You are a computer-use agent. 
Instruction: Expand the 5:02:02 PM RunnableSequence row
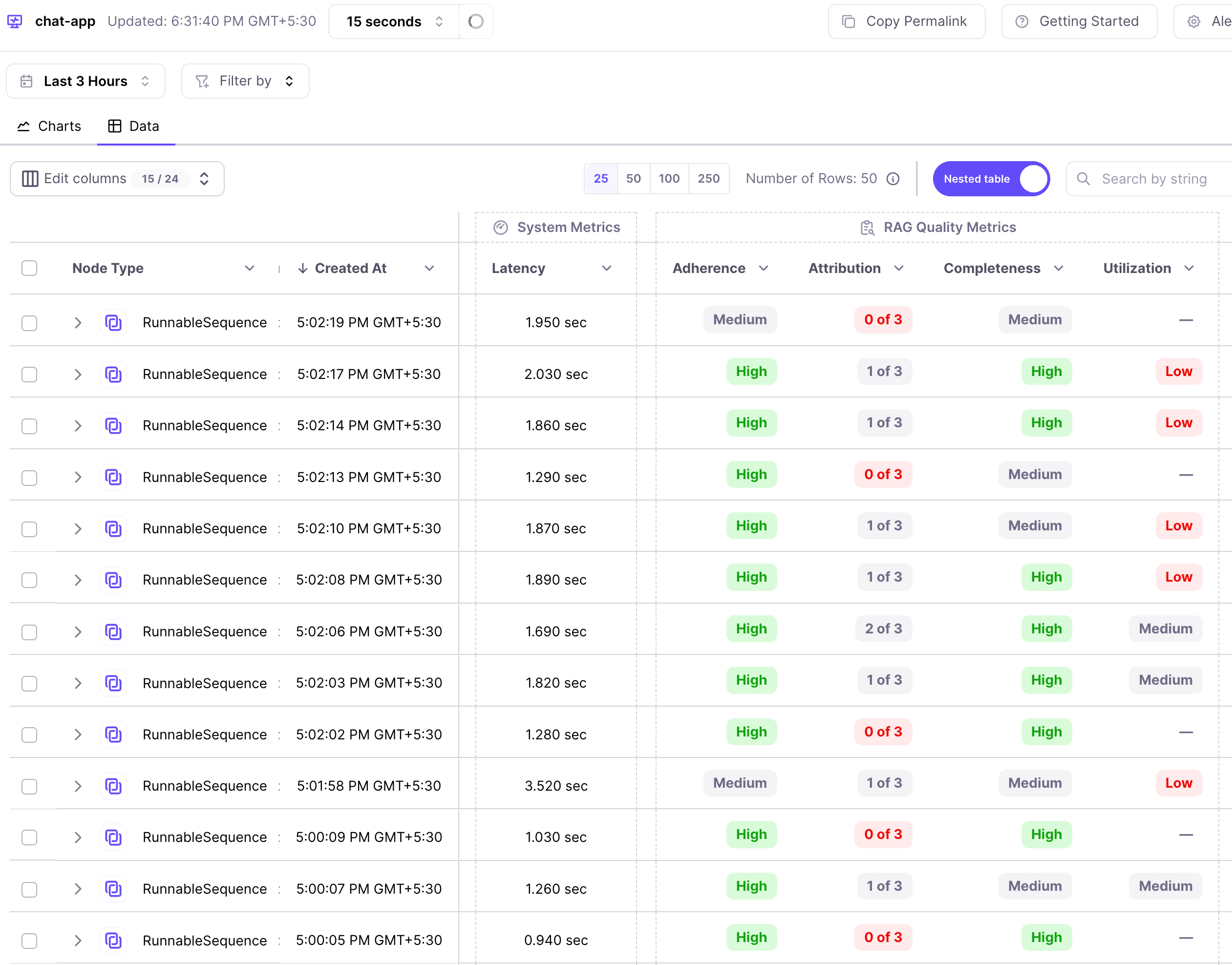[x=78, y=734]
